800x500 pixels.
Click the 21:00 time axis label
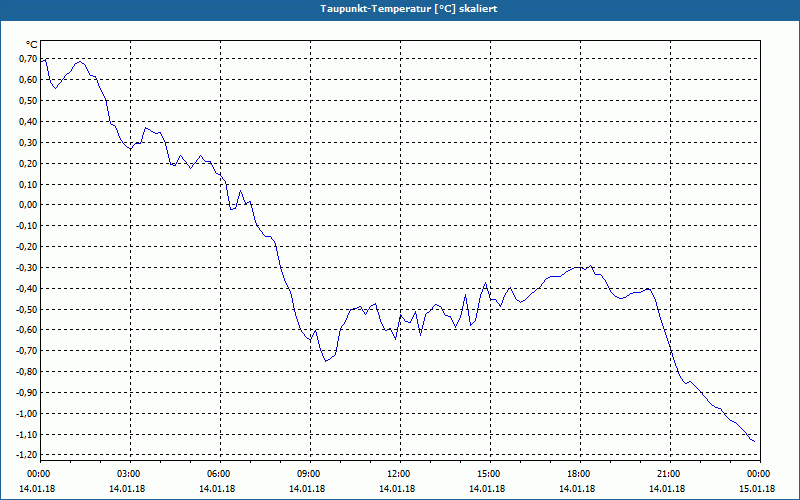(669, 474)
